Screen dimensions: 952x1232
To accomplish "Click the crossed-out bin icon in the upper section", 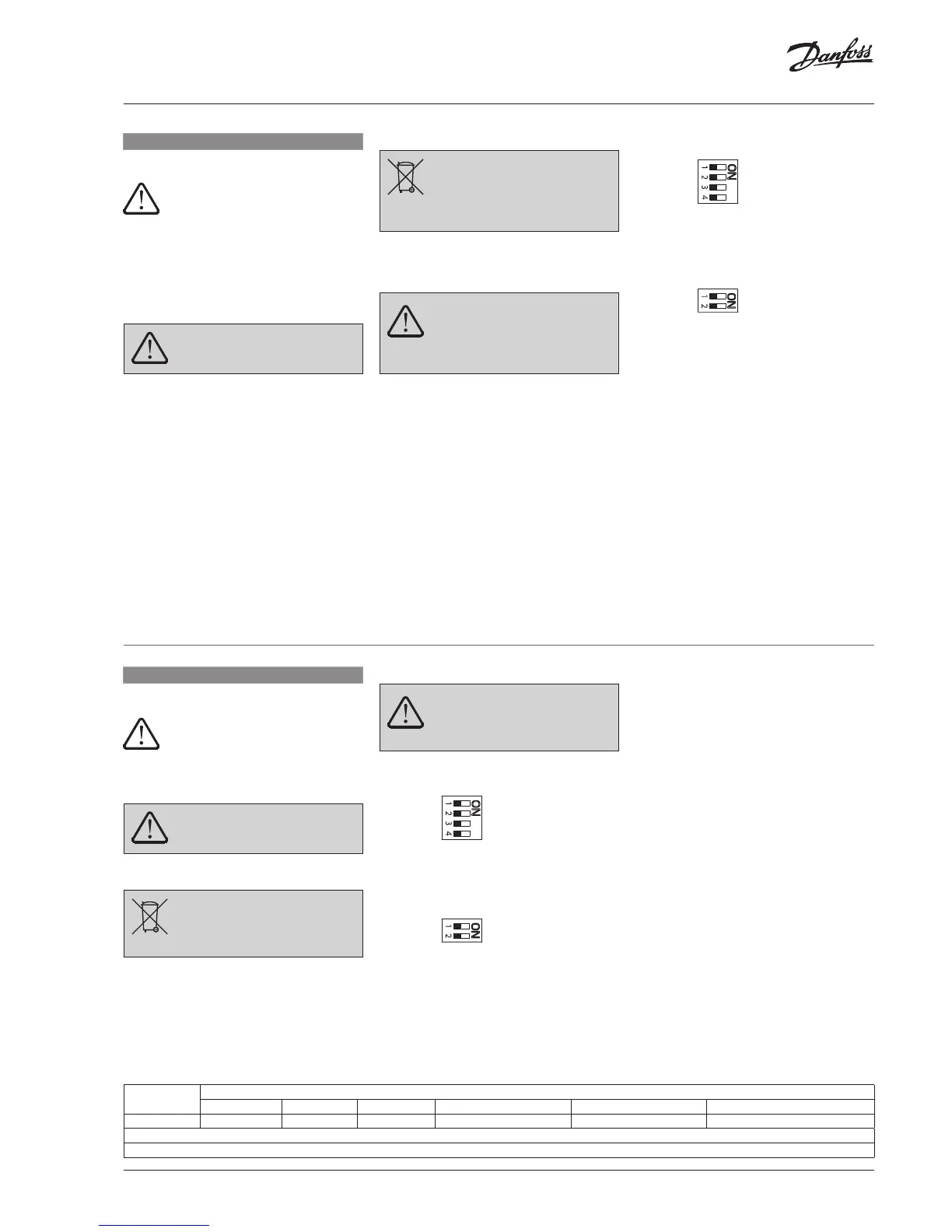I will 405,176.
